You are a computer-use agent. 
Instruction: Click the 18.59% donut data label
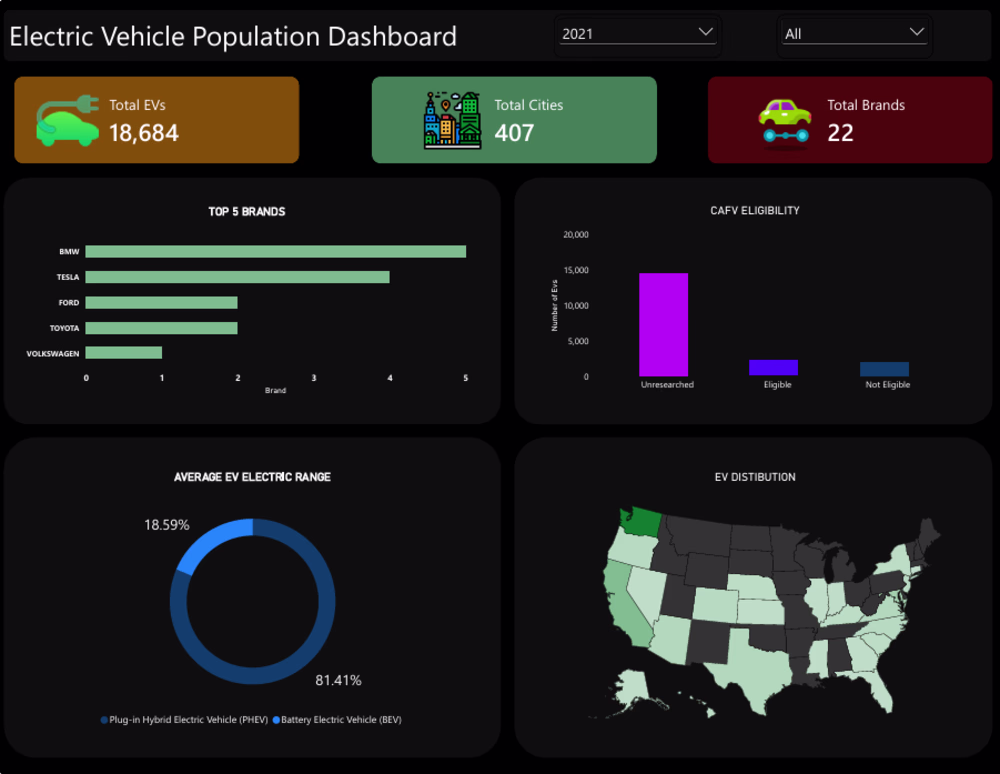[x=167, y=525]
